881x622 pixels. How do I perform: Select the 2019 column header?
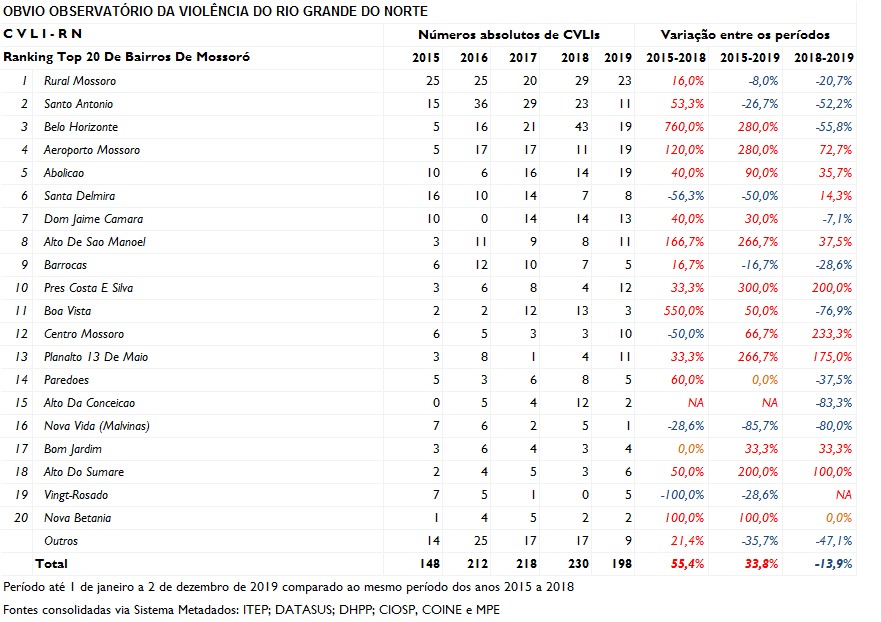619,58
